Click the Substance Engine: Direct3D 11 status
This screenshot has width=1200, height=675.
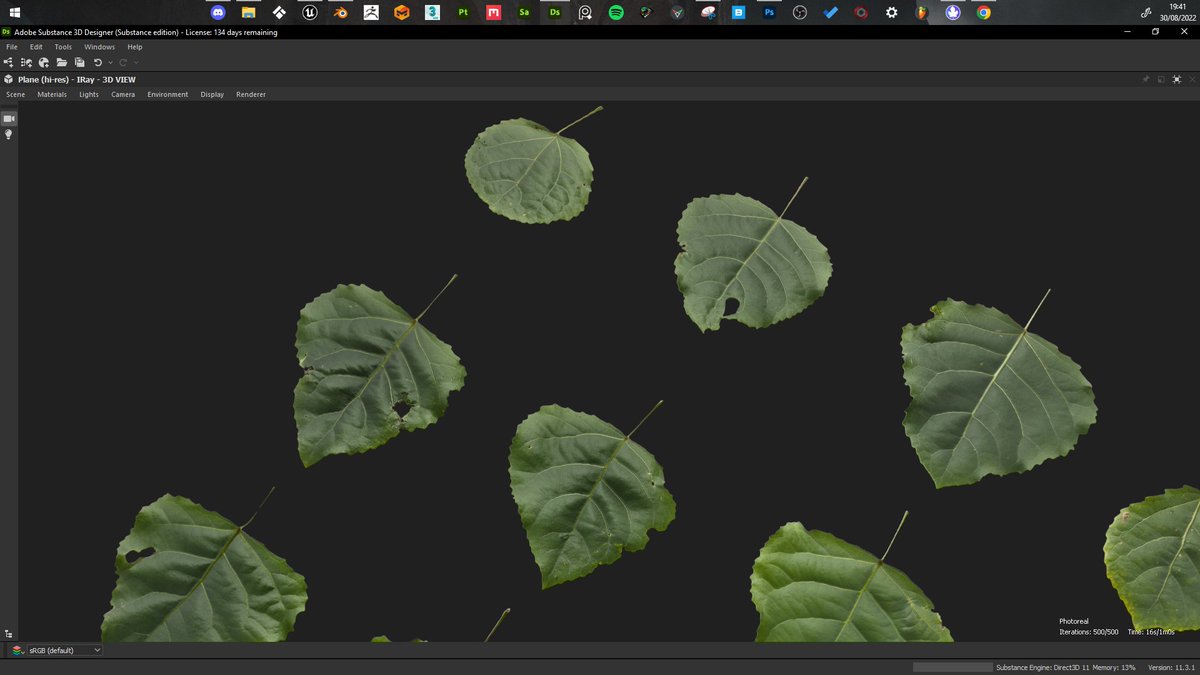[1042, 667]
